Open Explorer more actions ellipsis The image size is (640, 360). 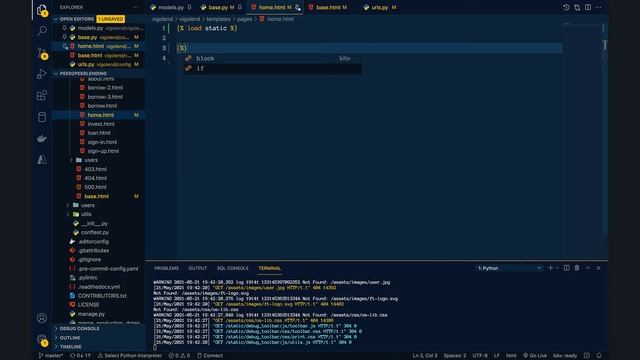136,7
